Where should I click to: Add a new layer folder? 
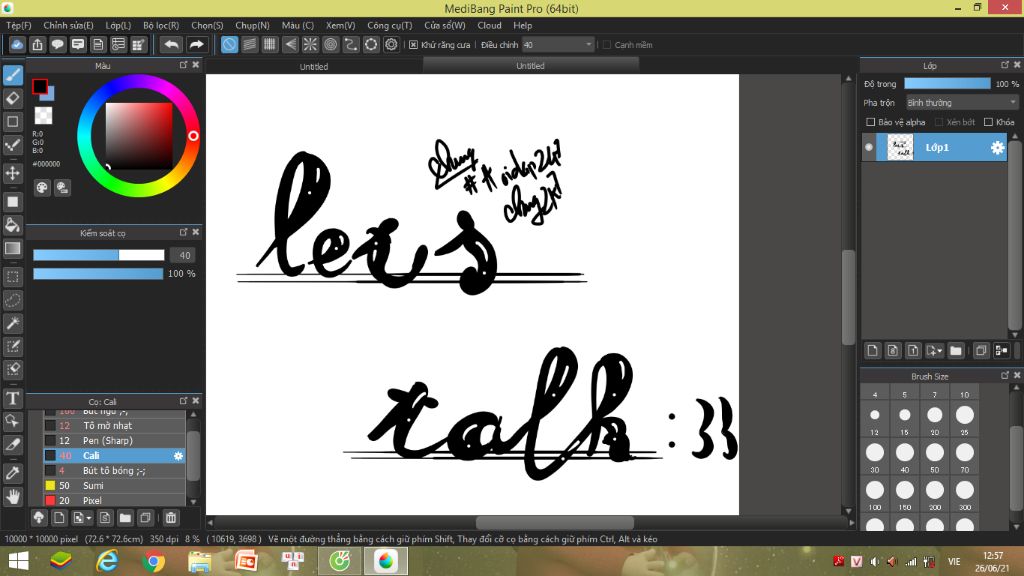pyautogui.click(x=956, y=351)
